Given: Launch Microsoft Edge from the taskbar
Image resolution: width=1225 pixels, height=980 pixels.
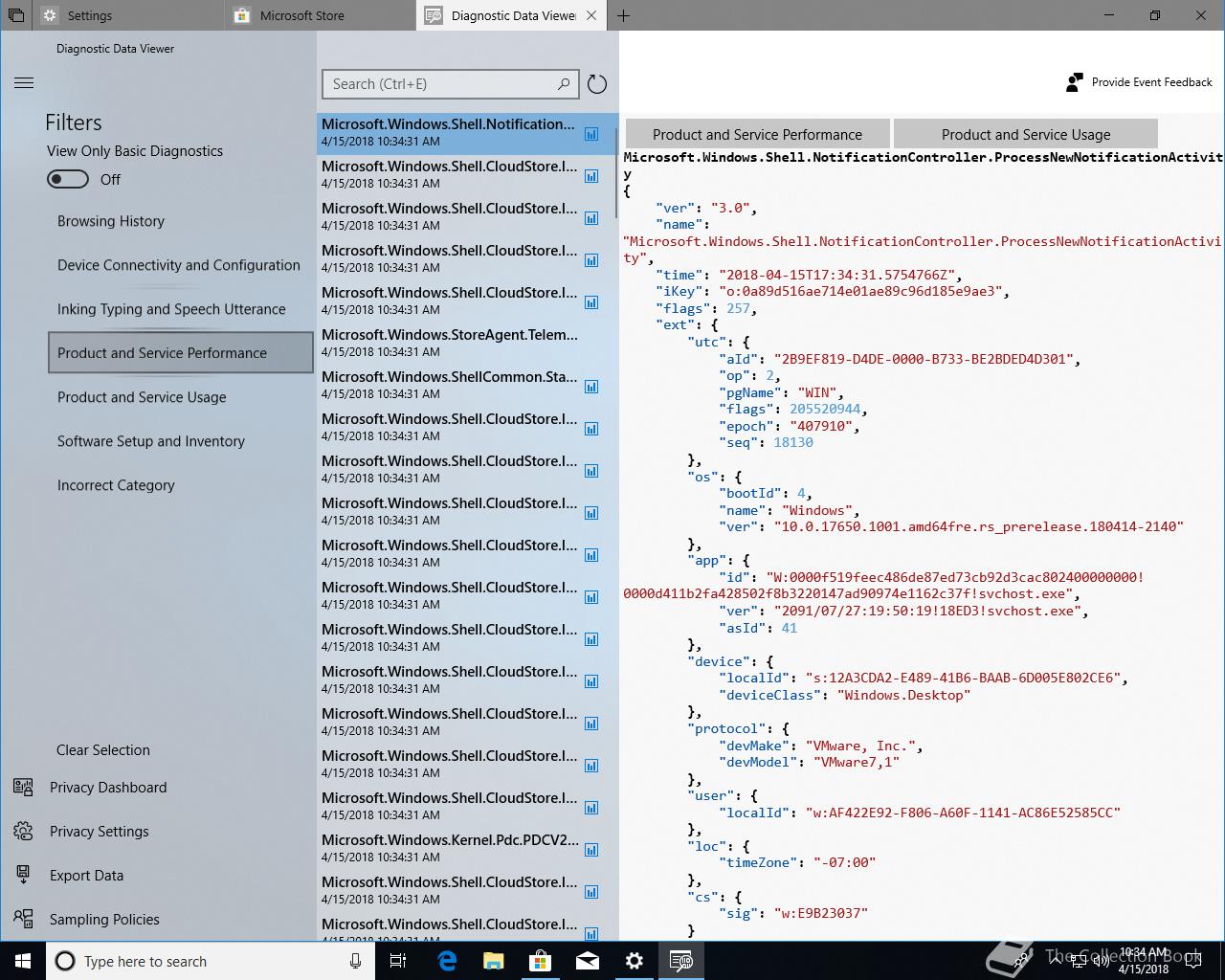Looking at the screenshot, I should pyautogui.click(x=447, y=961).
